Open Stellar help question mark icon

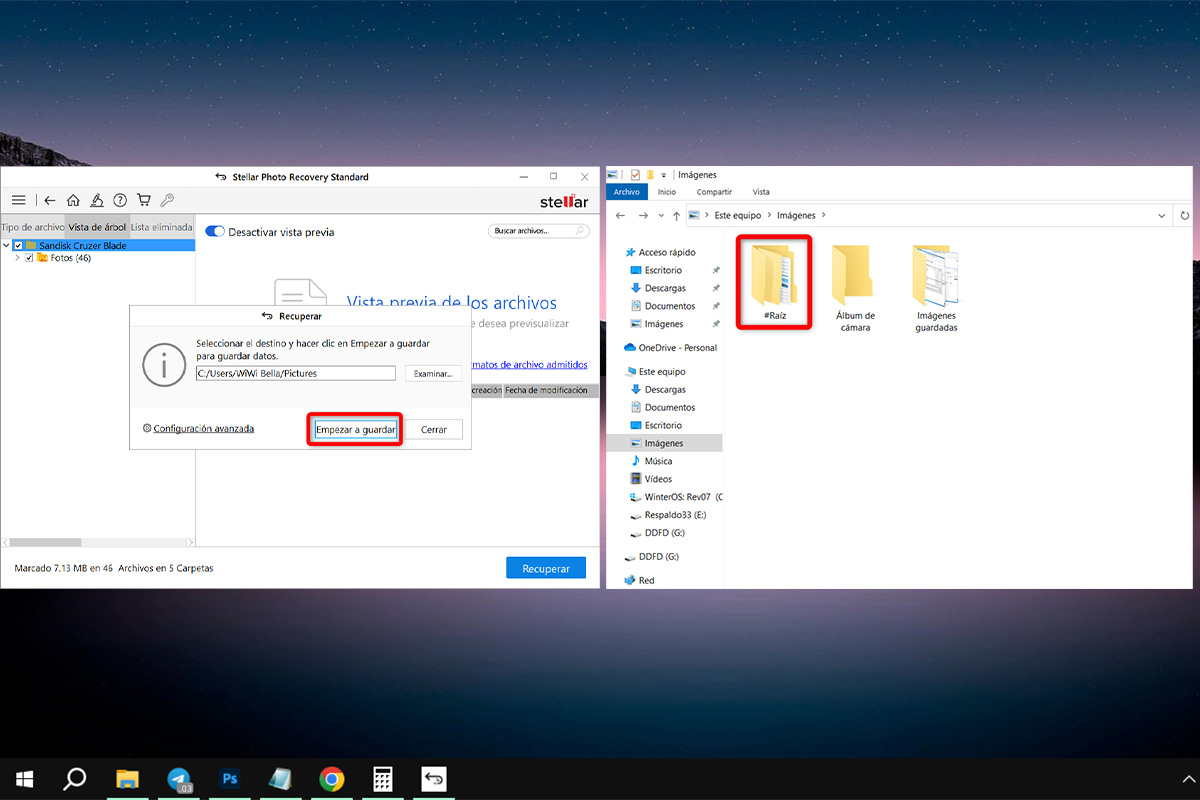120,200
